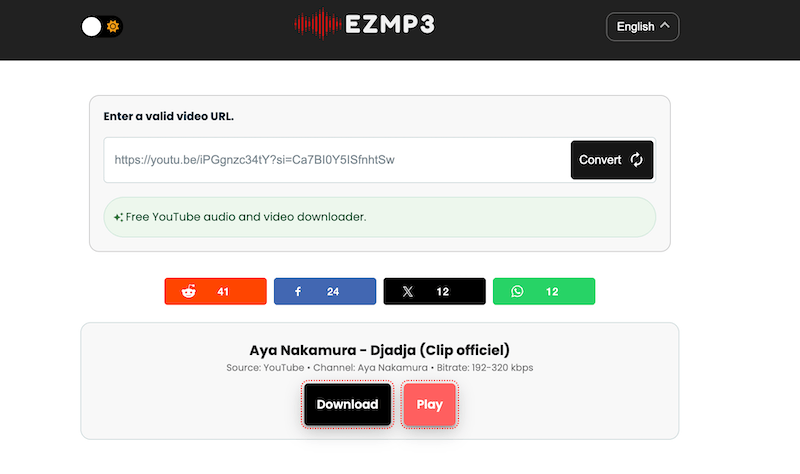Share on Reddit button with 41
Image resolution: width=800 pixels, height=474 pixels.
pyautogui.click(x=215, y=291)
